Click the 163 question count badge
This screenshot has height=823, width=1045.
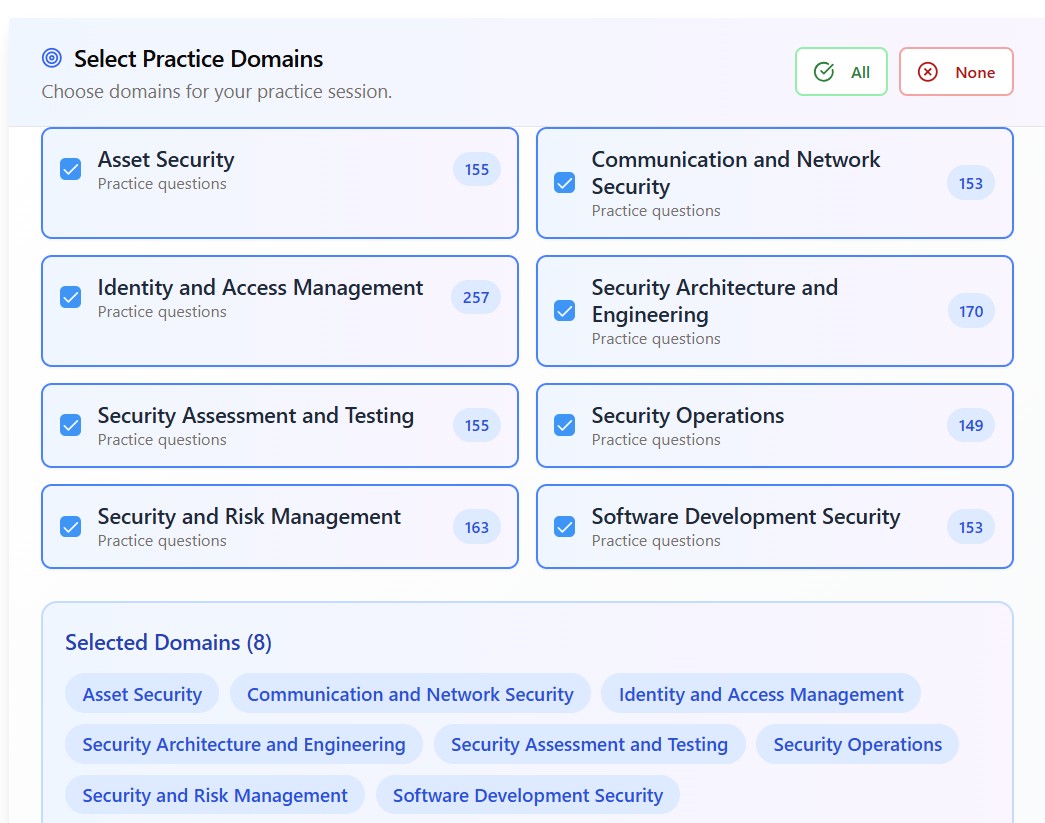pos(477,527)
